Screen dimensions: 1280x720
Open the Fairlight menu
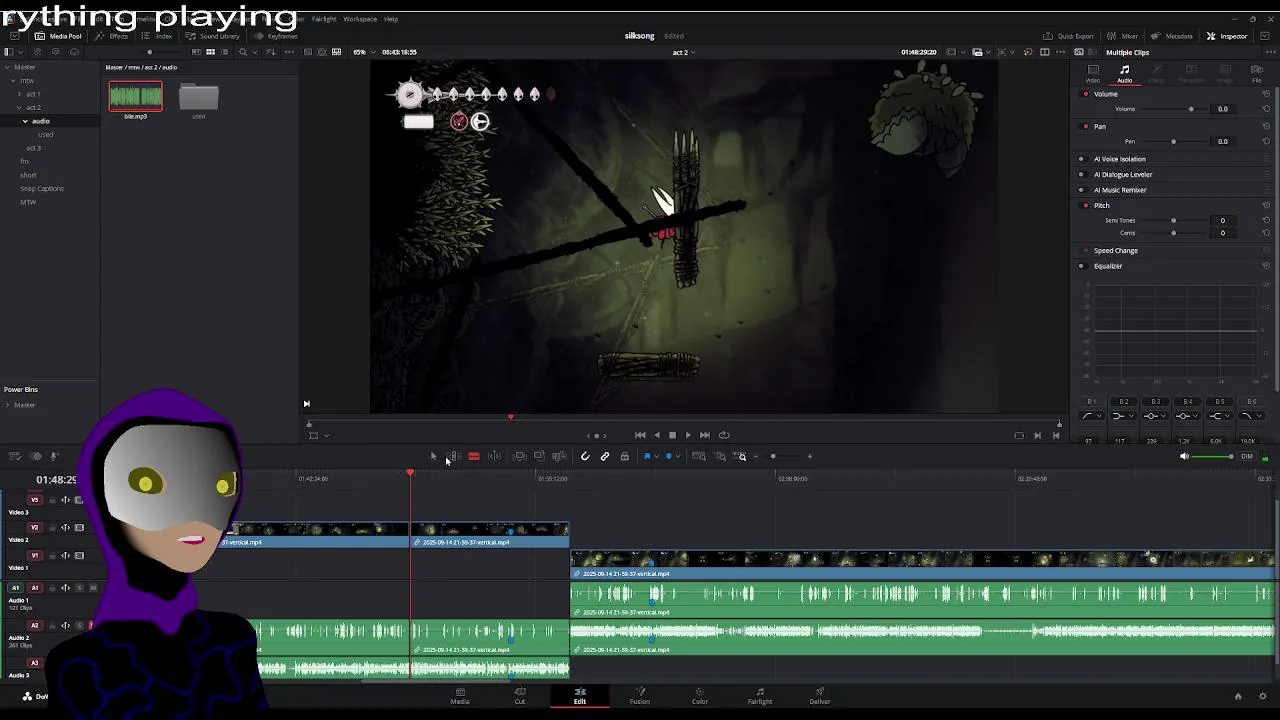pyautogui.click(x=324, y=19)
